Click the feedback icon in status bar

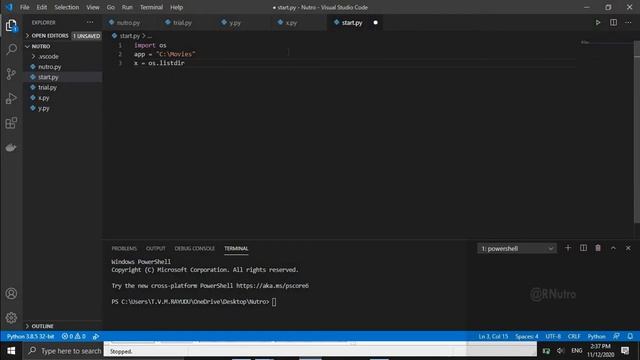pos(616,336)
